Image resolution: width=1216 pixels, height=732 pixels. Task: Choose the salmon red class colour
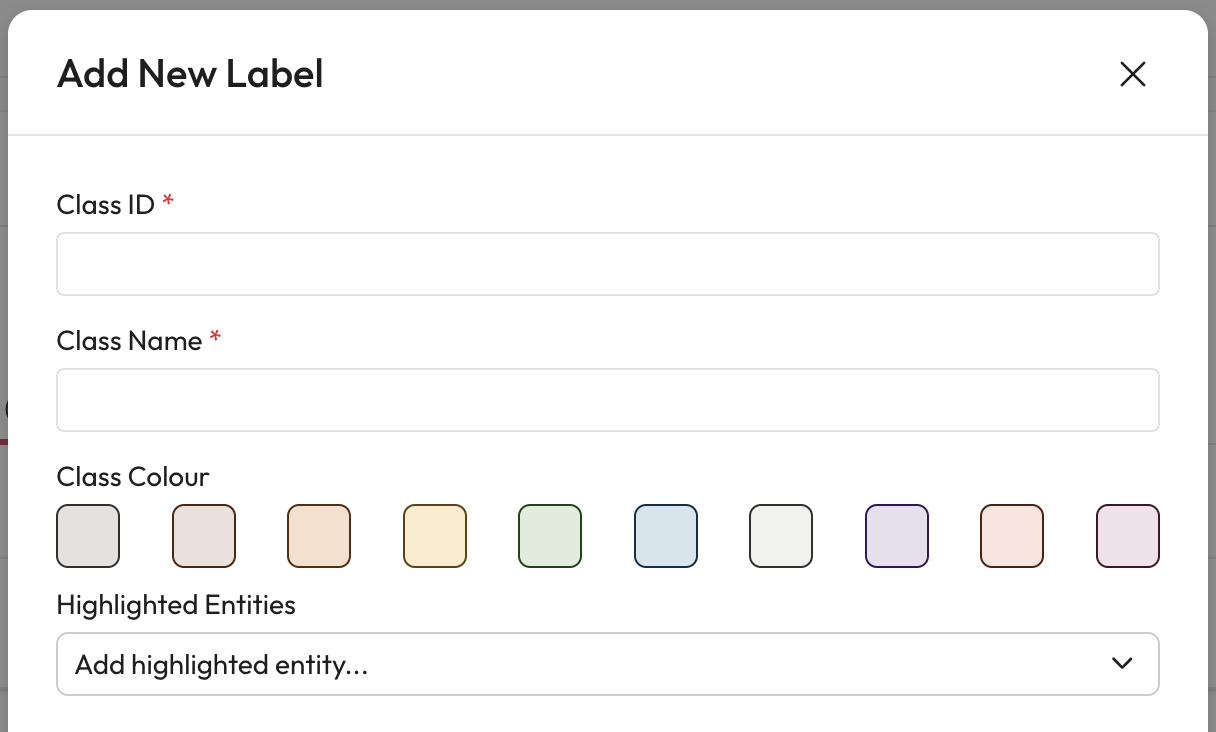click(1012, 536)
